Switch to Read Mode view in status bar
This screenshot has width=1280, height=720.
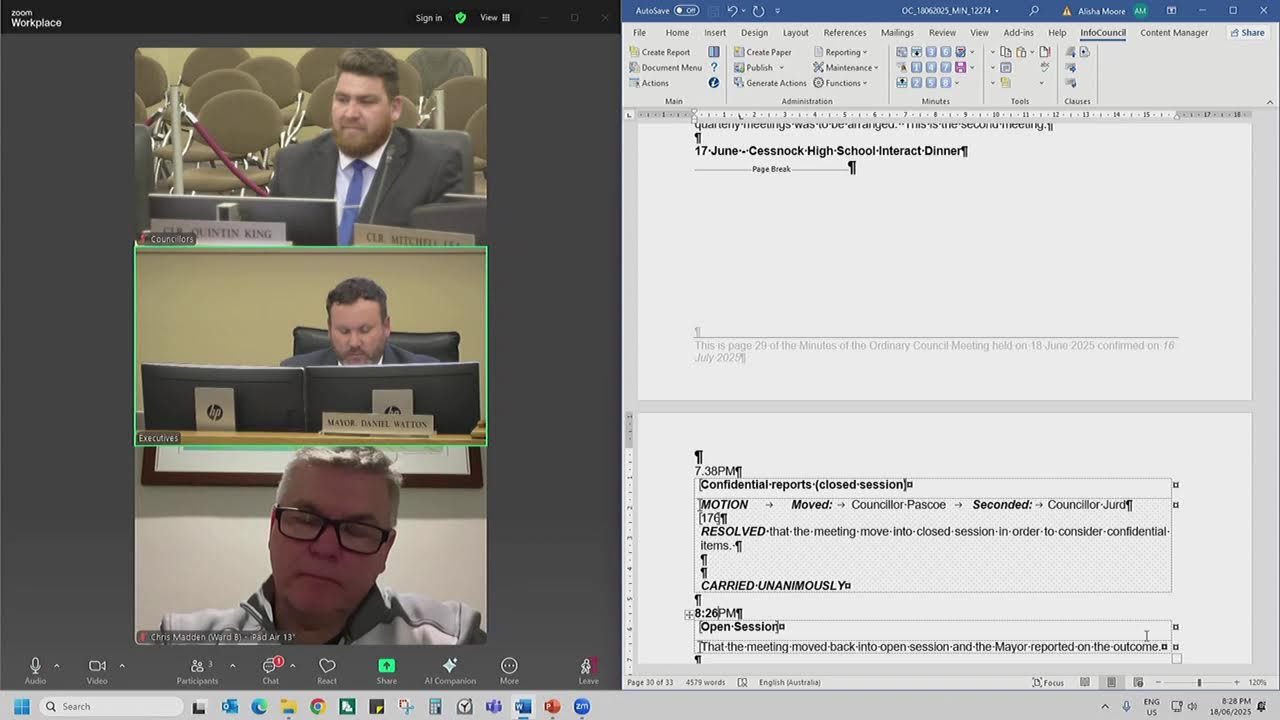point(1084,682)
